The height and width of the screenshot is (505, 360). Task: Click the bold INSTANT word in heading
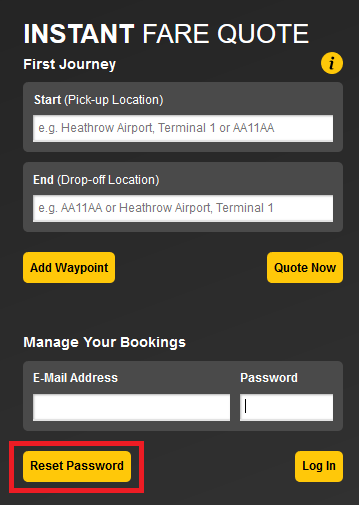(79, 34)
